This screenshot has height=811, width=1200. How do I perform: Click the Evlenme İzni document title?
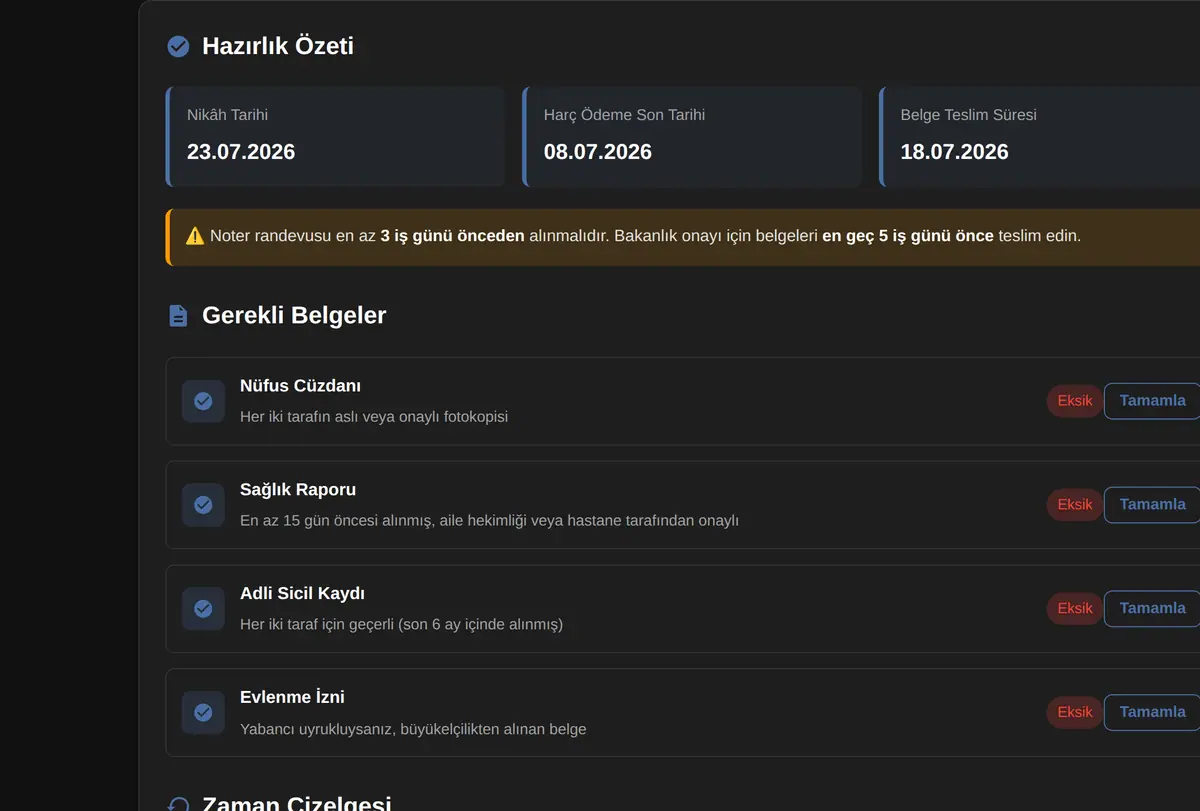292,697
